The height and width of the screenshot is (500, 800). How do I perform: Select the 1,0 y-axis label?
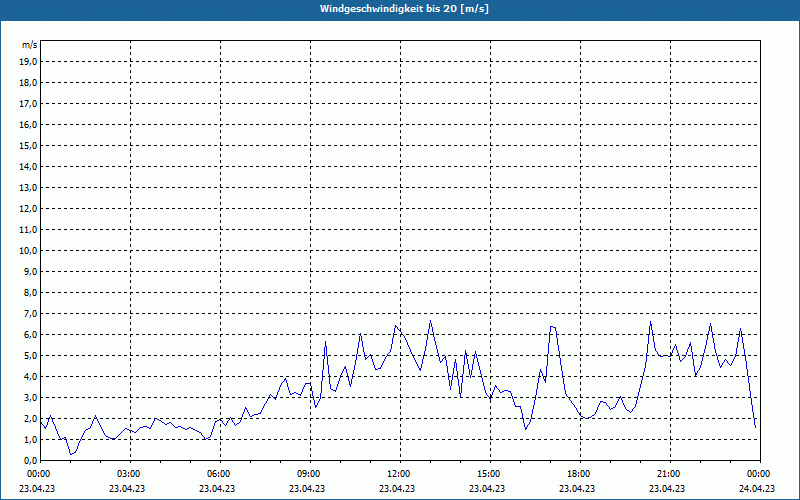click(30, 439)
